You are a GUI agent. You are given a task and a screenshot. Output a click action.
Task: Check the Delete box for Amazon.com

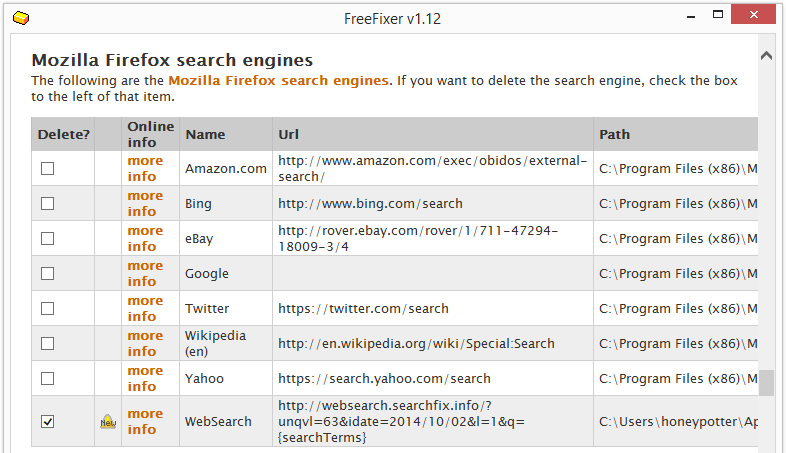48,168
